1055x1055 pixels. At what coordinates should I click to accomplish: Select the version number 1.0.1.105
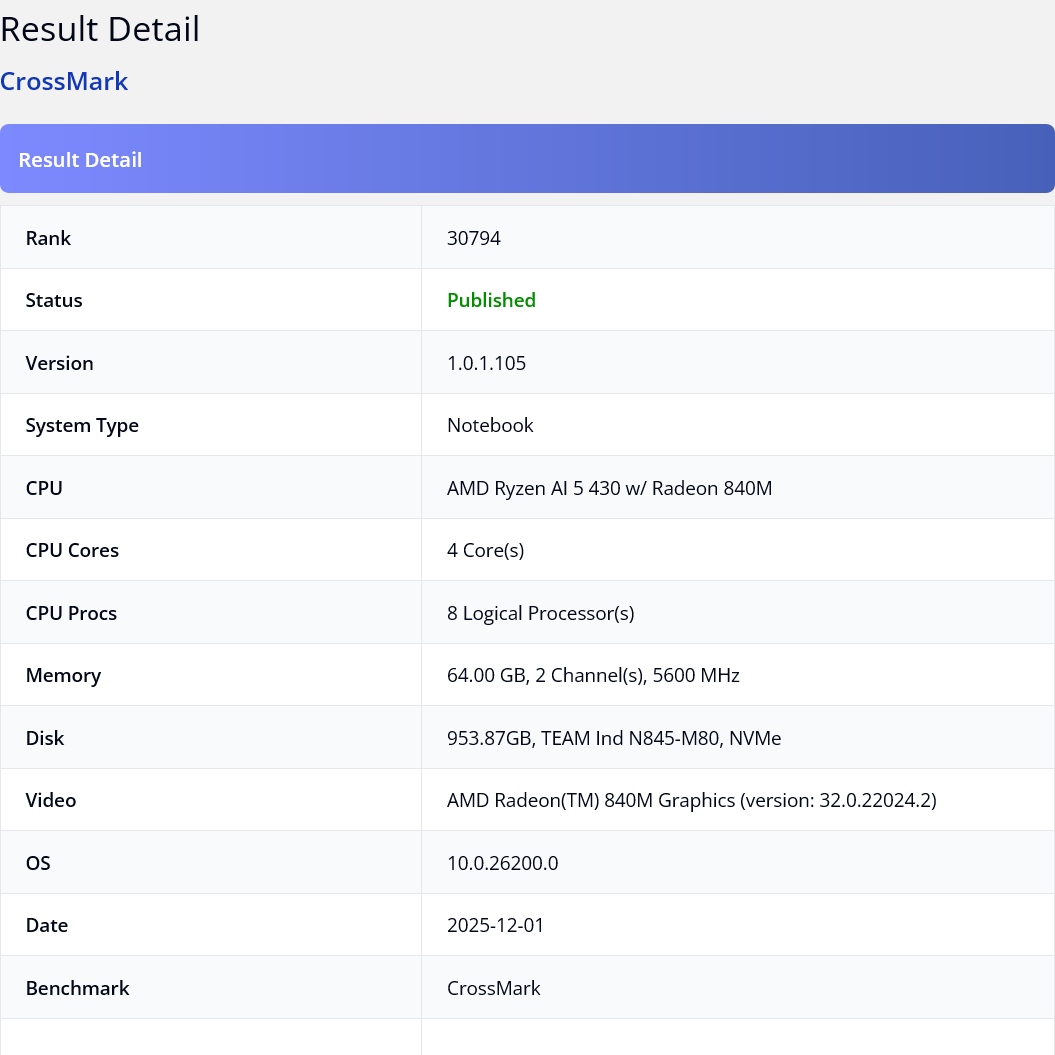click(486, 363)
